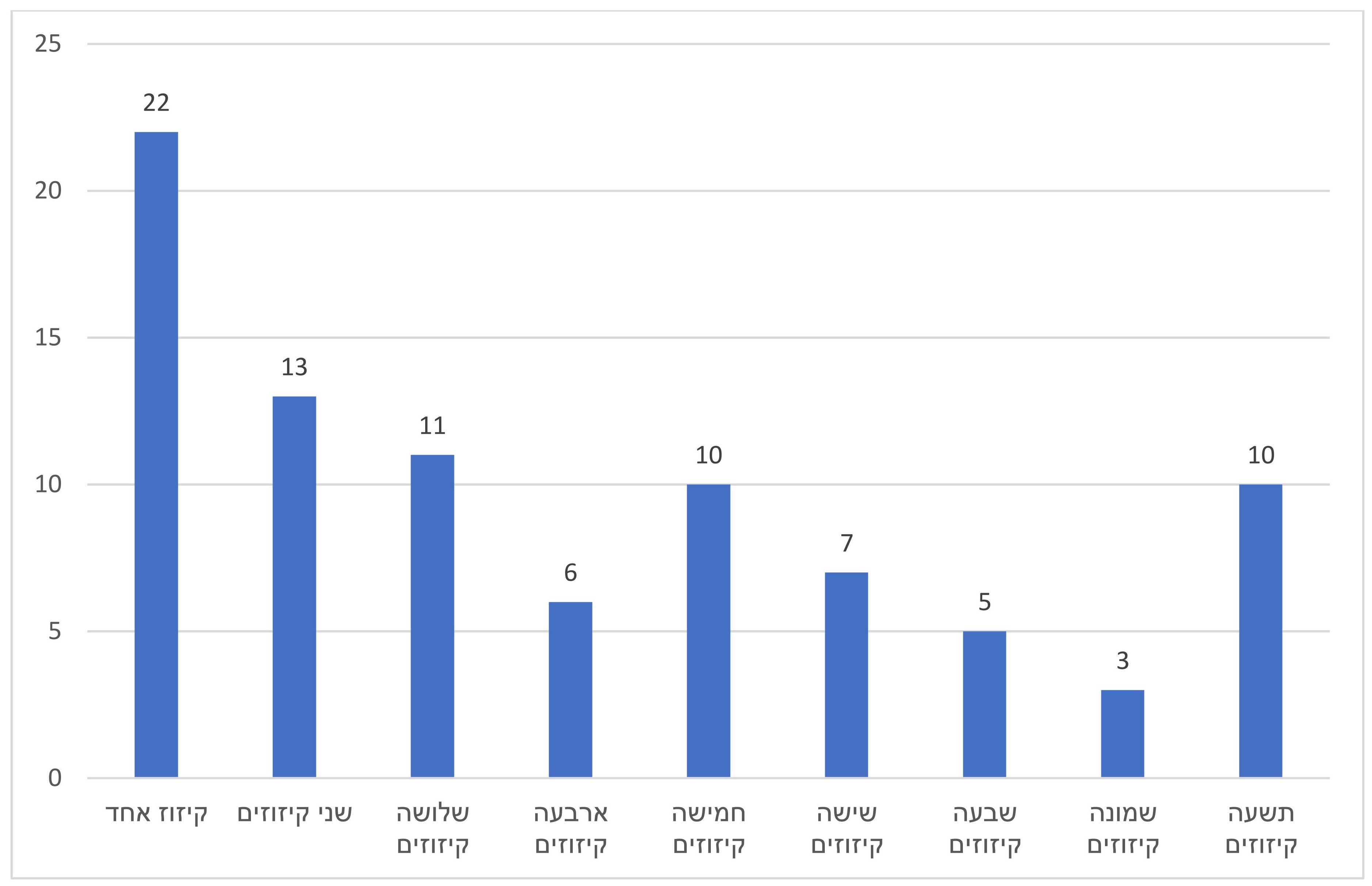The height and width of the screenshot is (886, 1372).
Task: Click the data label 3
Action: click(x=1123, y=661)
